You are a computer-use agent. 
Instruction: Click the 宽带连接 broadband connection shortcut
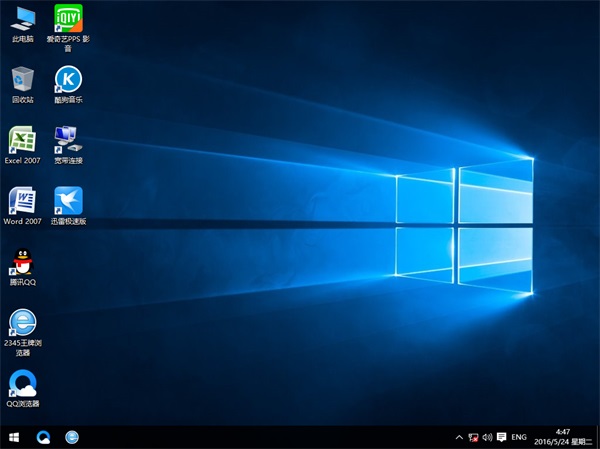click(68, 140)
